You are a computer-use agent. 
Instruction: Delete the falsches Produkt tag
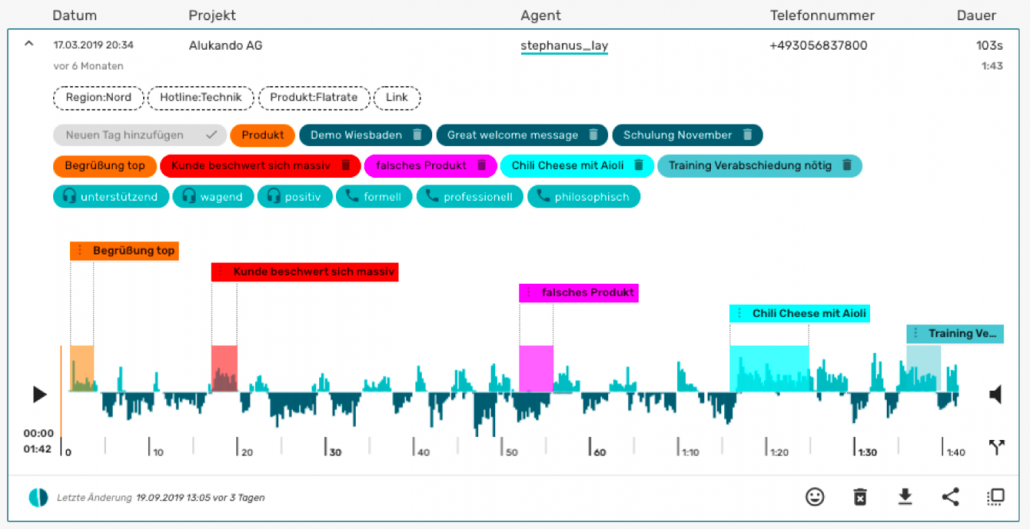click(481, 166)
